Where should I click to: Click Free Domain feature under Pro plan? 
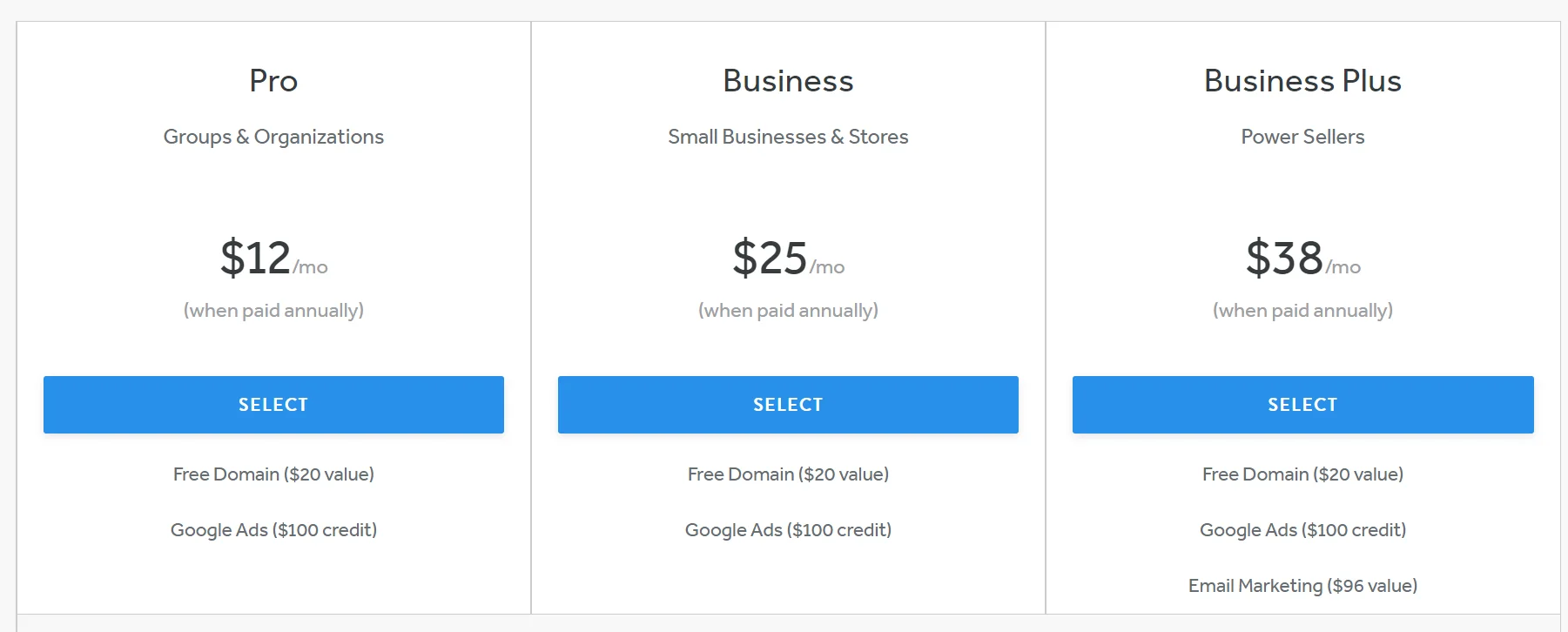(273, 474)
